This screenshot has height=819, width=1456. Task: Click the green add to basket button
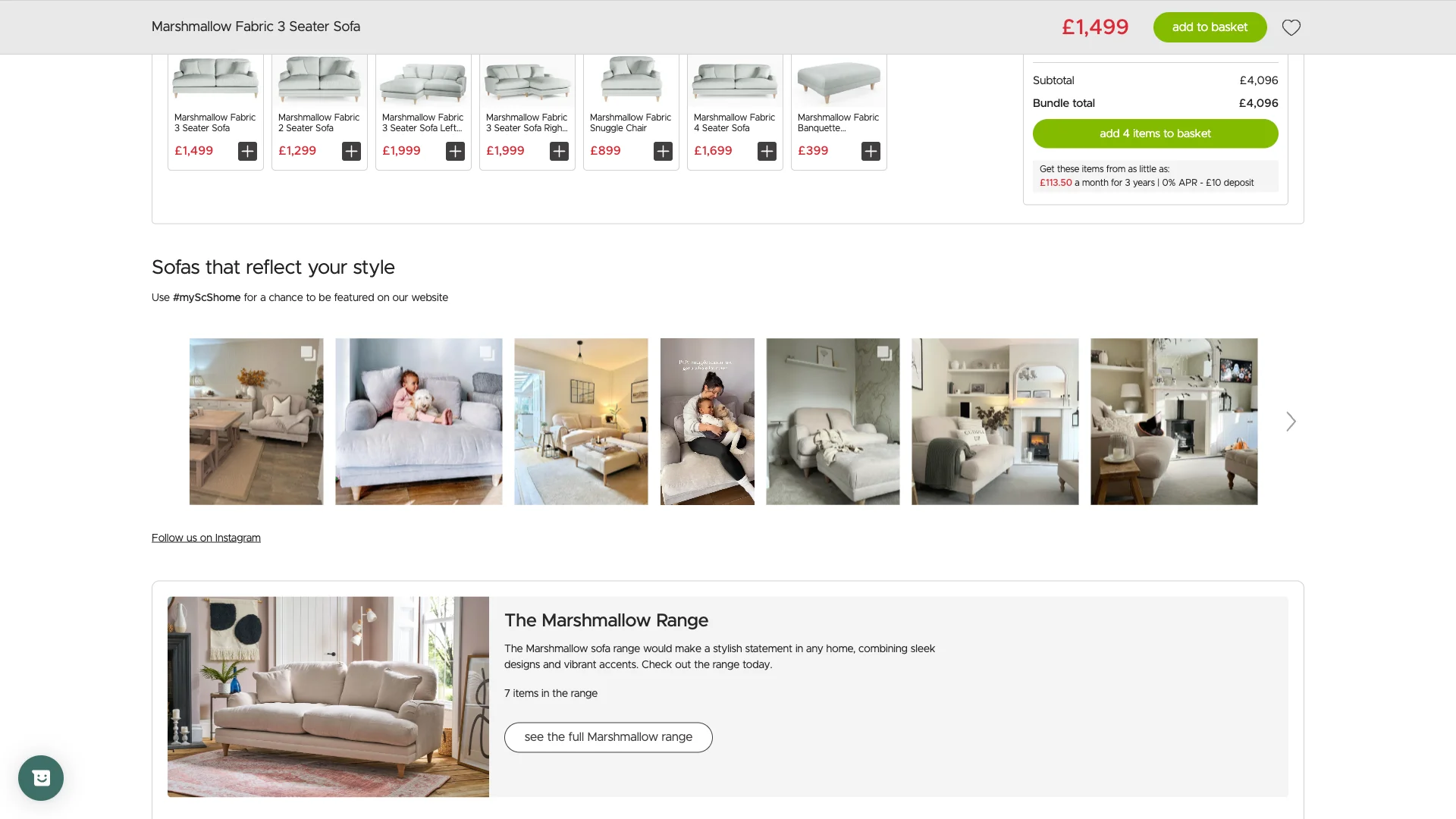(1210, 27)
